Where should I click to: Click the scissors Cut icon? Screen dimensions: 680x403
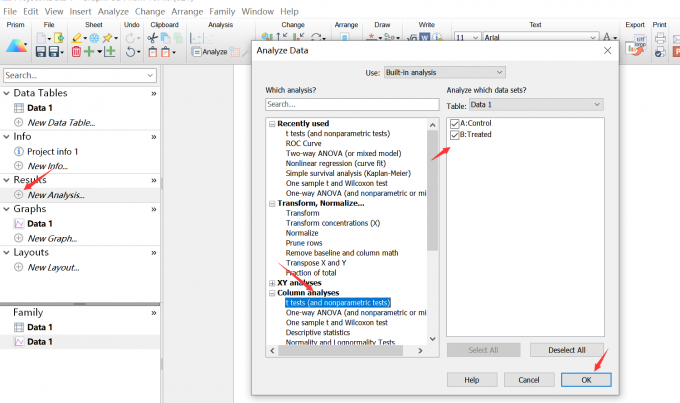click(153, 37)
